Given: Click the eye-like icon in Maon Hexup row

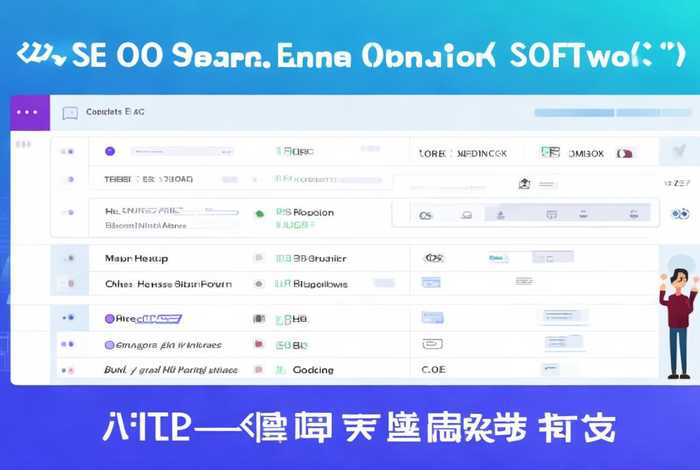Looking at the screenshot, I should click(x=433, y=258).
